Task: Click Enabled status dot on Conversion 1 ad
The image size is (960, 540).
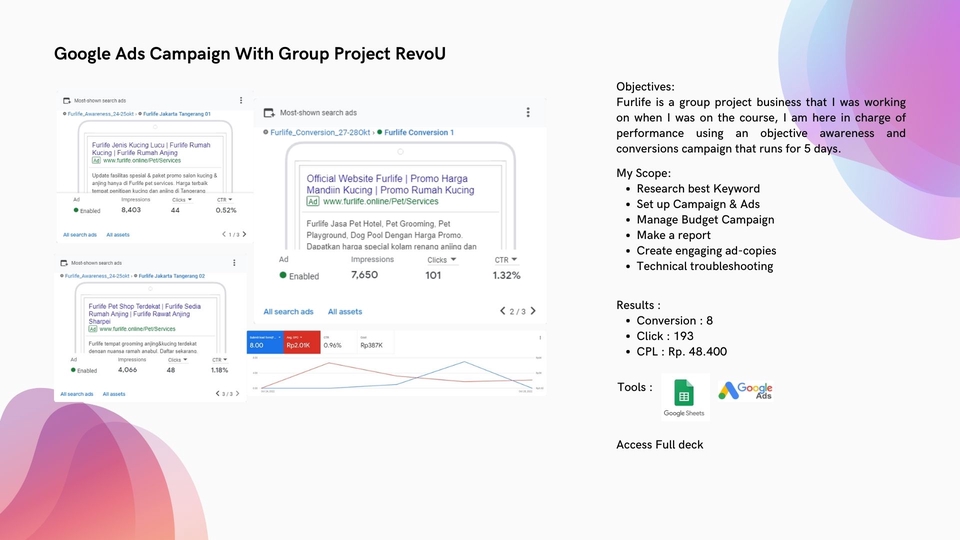Action: coord(283,276)
